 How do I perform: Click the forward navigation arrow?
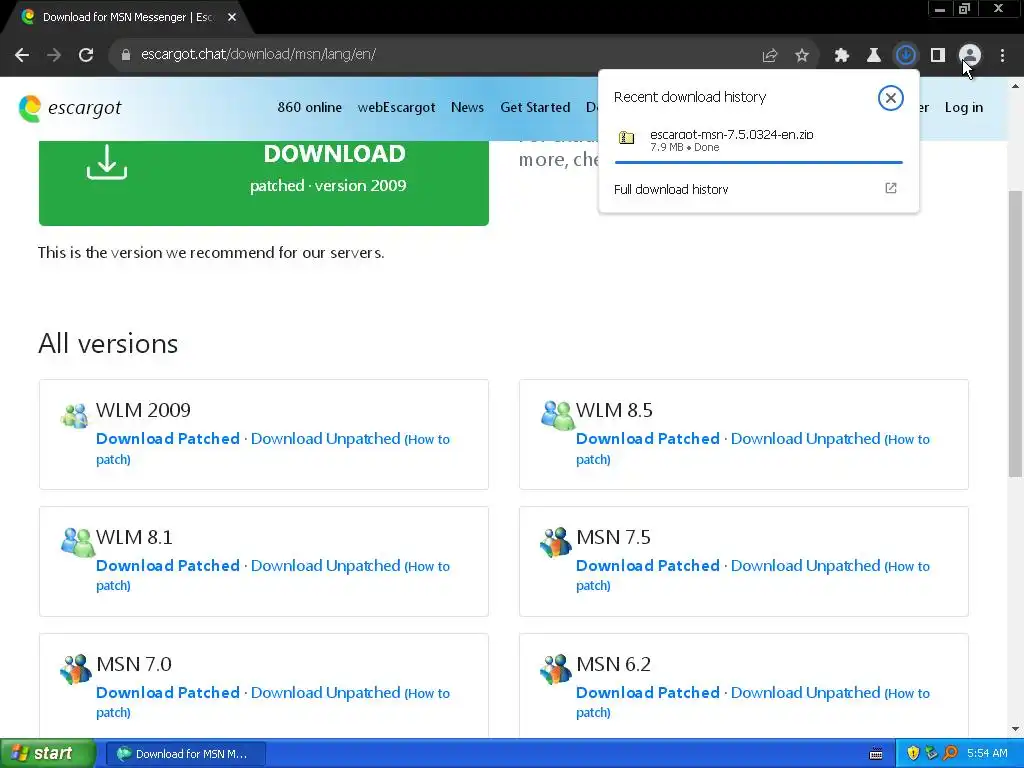pyautogui.click(x=54, y=55)
